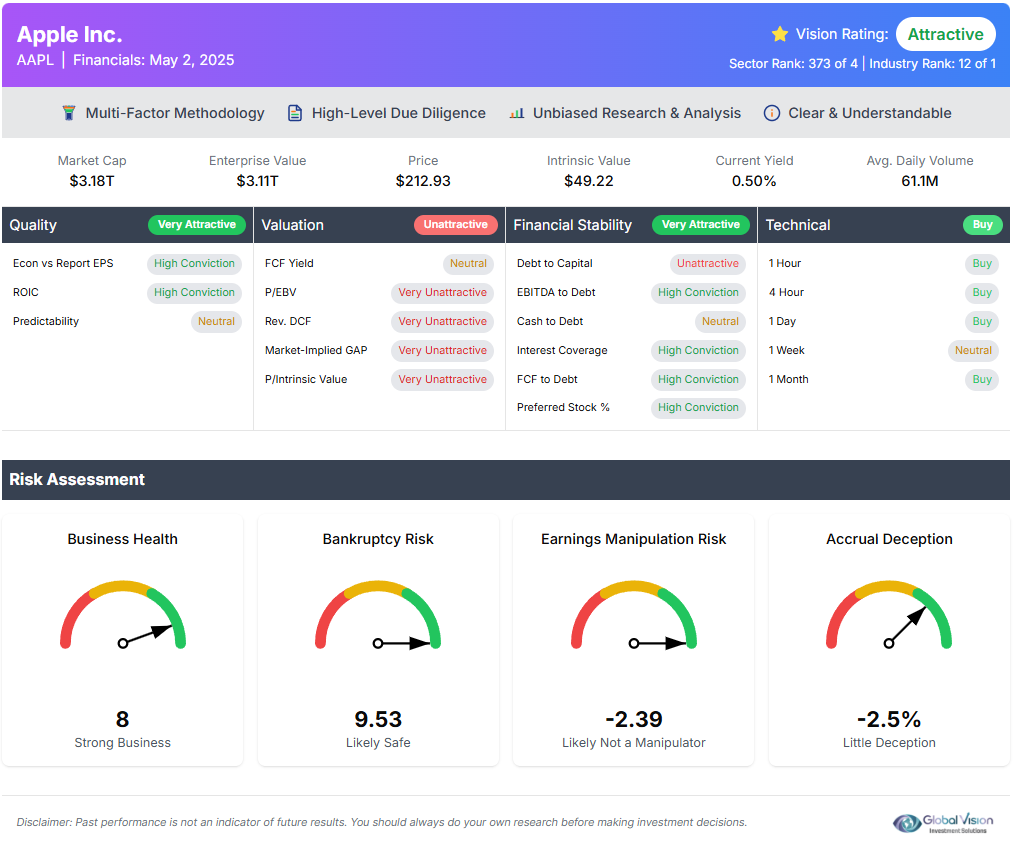Click the Bankruptcy Risk gauge
Viewport: 1015px width, 846px height.
click(x=378, y=616)
